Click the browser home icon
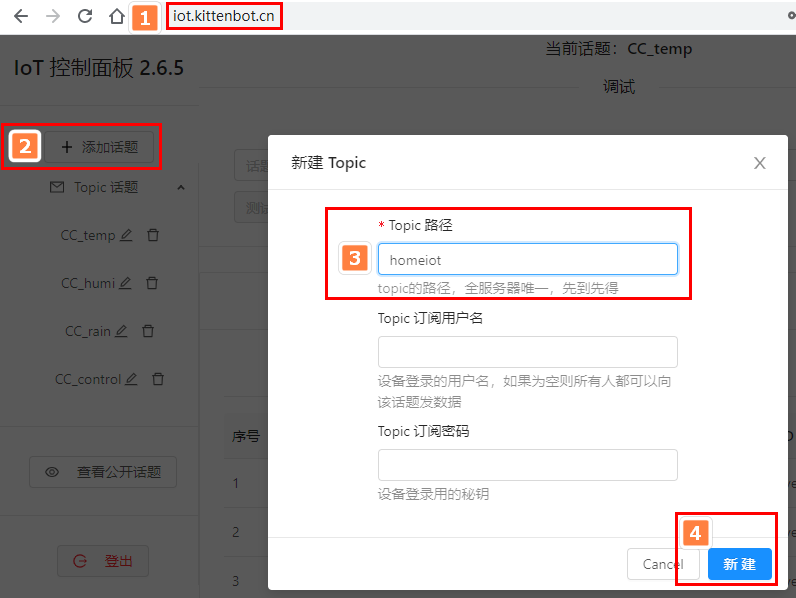The height and width of the screenshot is (598, 796). tap(117, 16)
